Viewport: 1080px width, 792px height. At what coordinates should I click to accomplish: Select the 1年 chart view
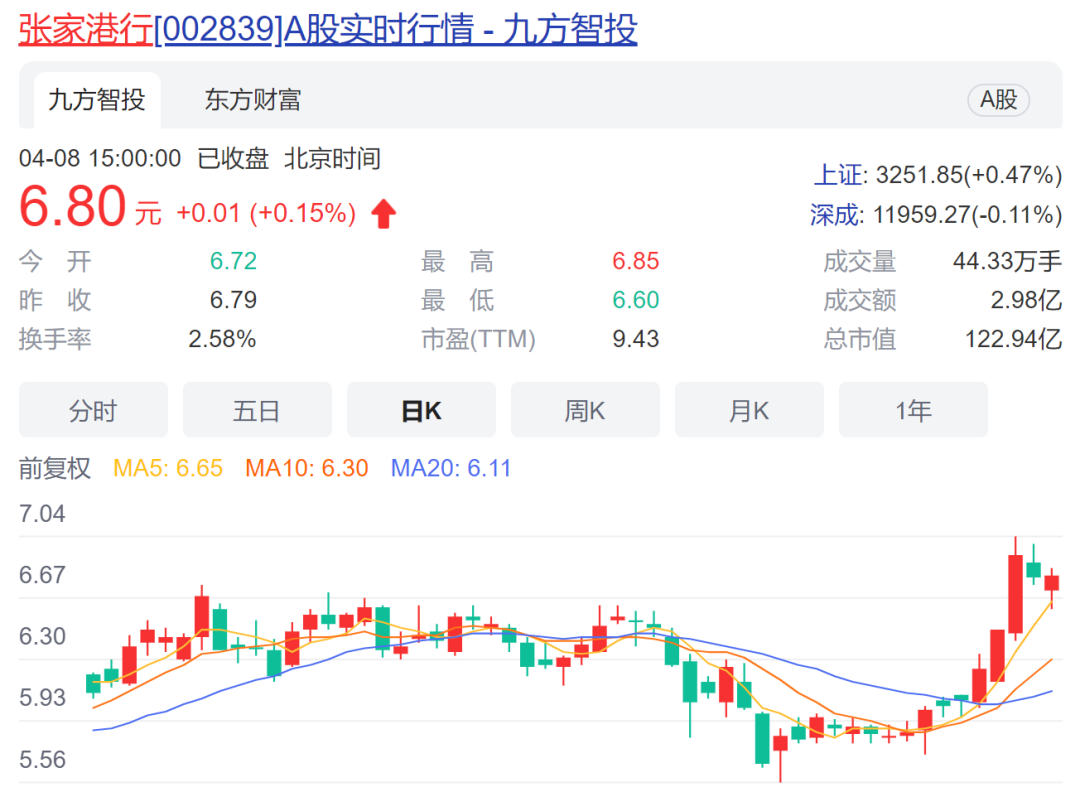coord(913,410)
